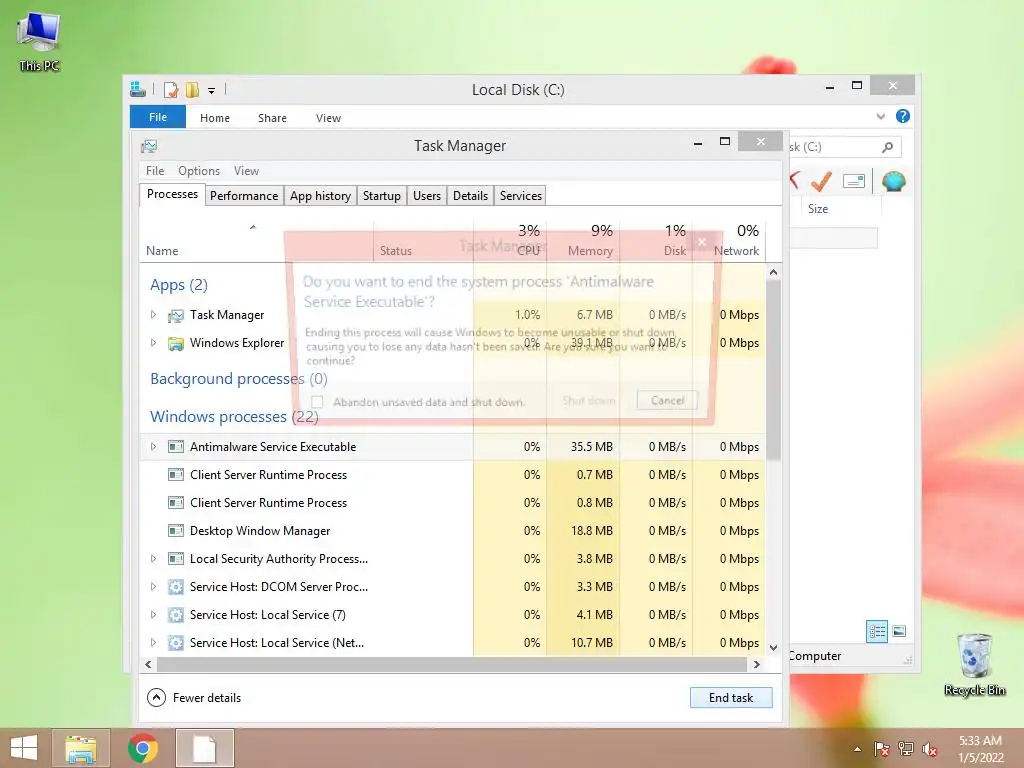This screenshot has width=1024, height=768.
Task: Open This PC desktop icon
Action: pos(39,40)
